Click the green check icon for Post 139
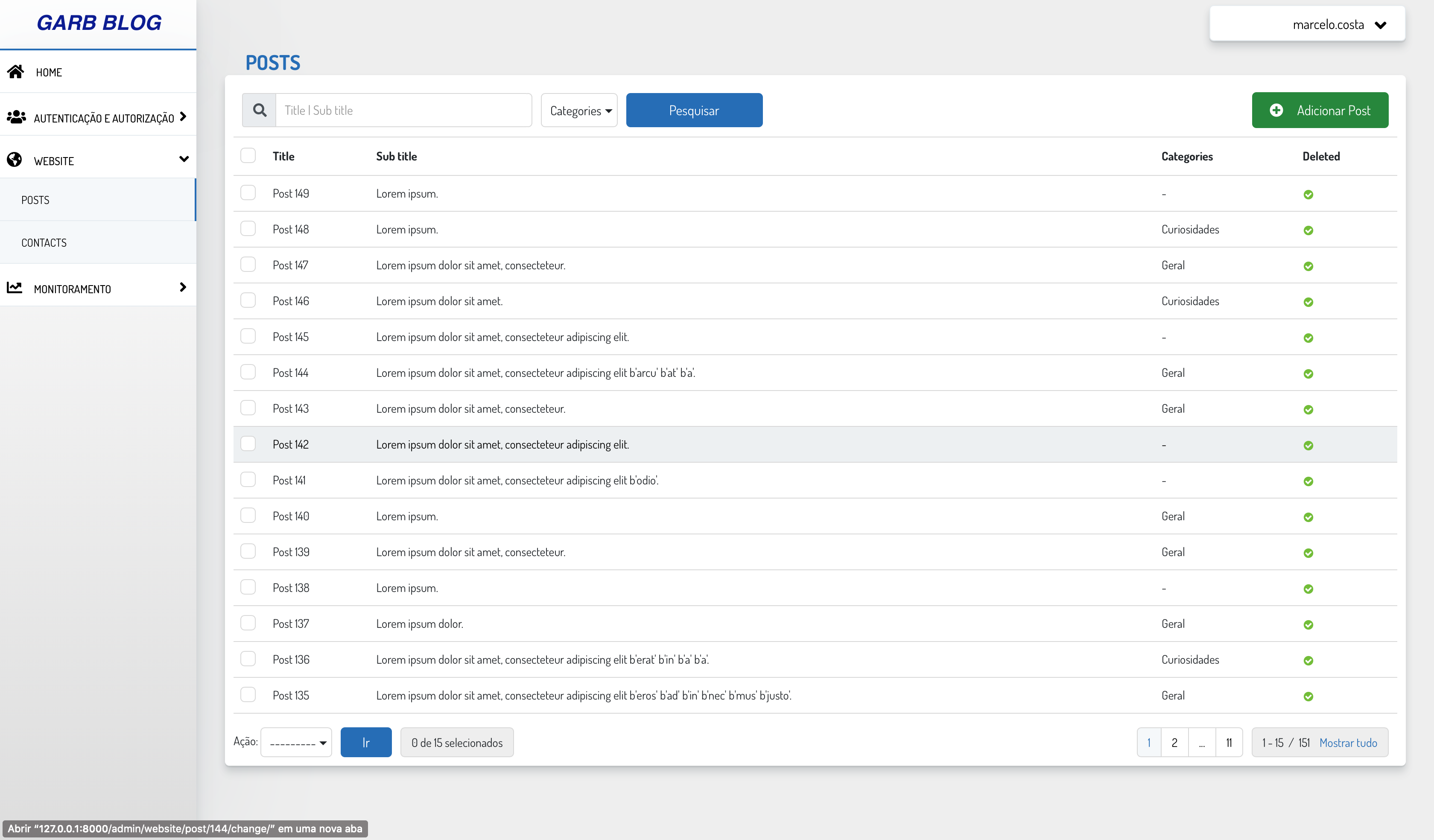This screenshot has height=840, width=1434. 1308,553
